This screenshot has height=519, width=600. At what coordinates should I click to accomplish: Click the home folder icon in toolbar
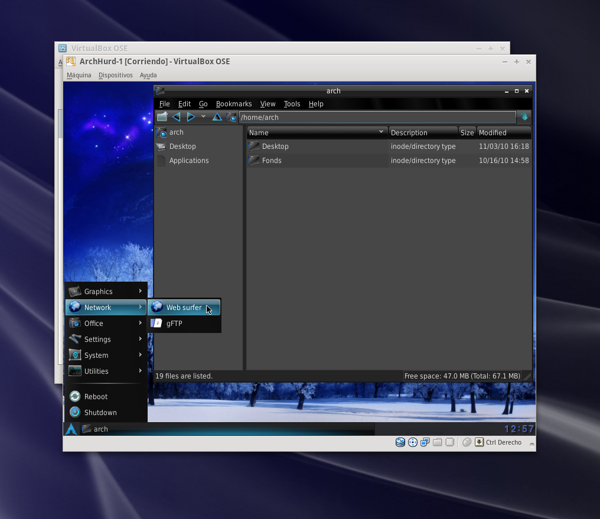231,117
